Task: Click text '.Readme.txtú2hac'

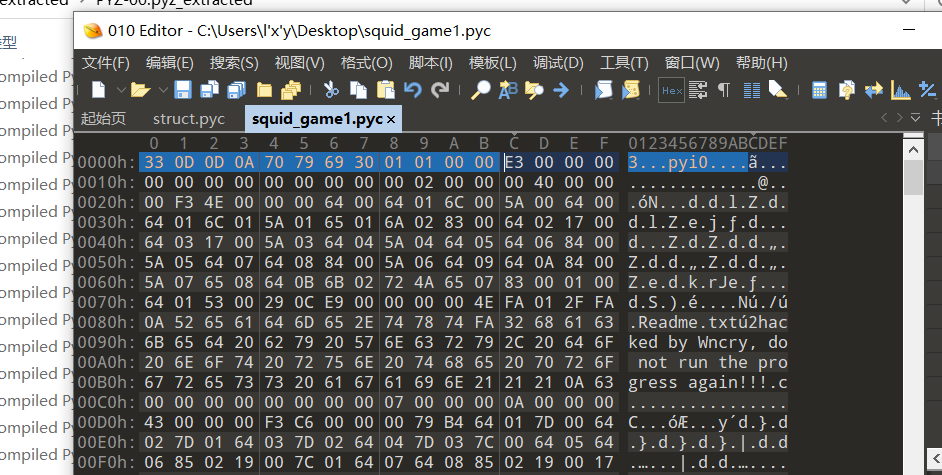Action: click(708, 322)
